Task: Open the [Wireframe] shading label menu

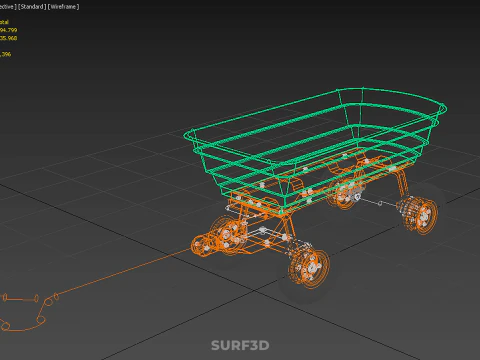Action: coord(64,7)
